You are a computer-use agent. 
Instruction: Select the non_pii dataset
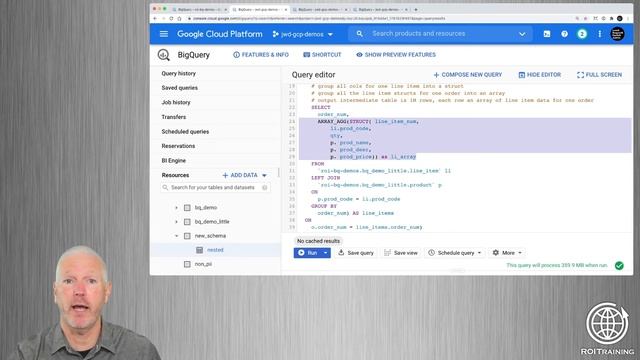203,264
